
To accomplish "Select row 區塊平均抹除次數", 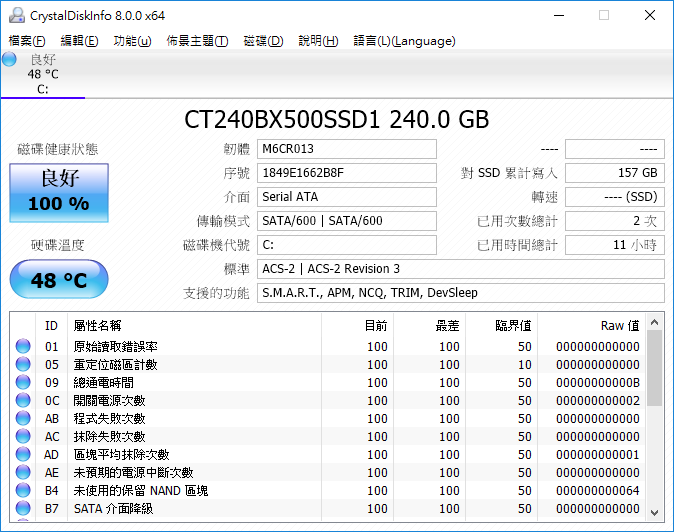I will [x=328, y=455].
